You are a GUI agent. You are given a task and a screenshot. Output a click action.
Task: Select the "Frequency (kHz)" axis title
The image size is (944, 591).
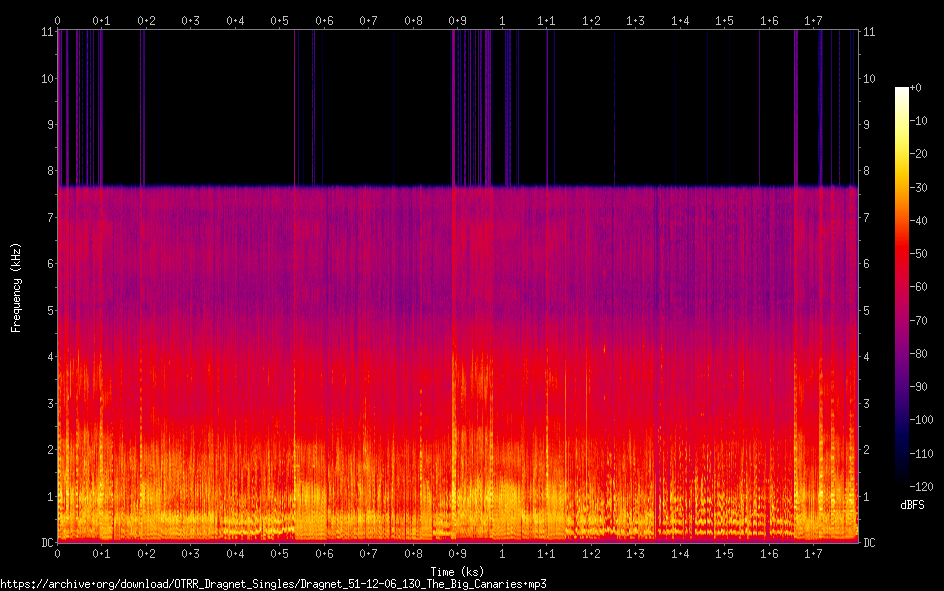[16, 286]
